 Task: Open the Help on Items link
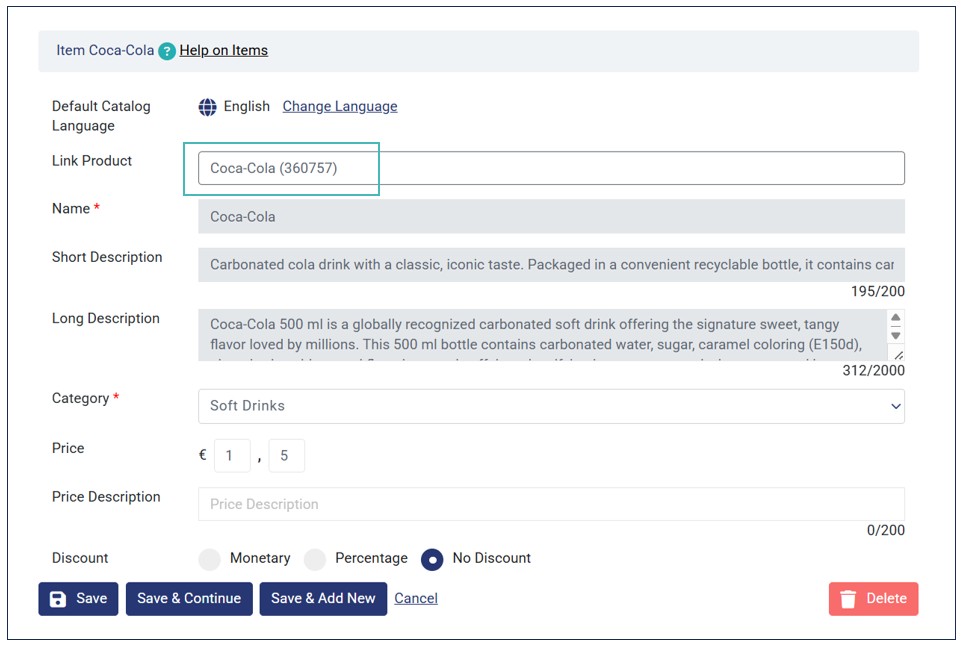(x=223, y=50)
